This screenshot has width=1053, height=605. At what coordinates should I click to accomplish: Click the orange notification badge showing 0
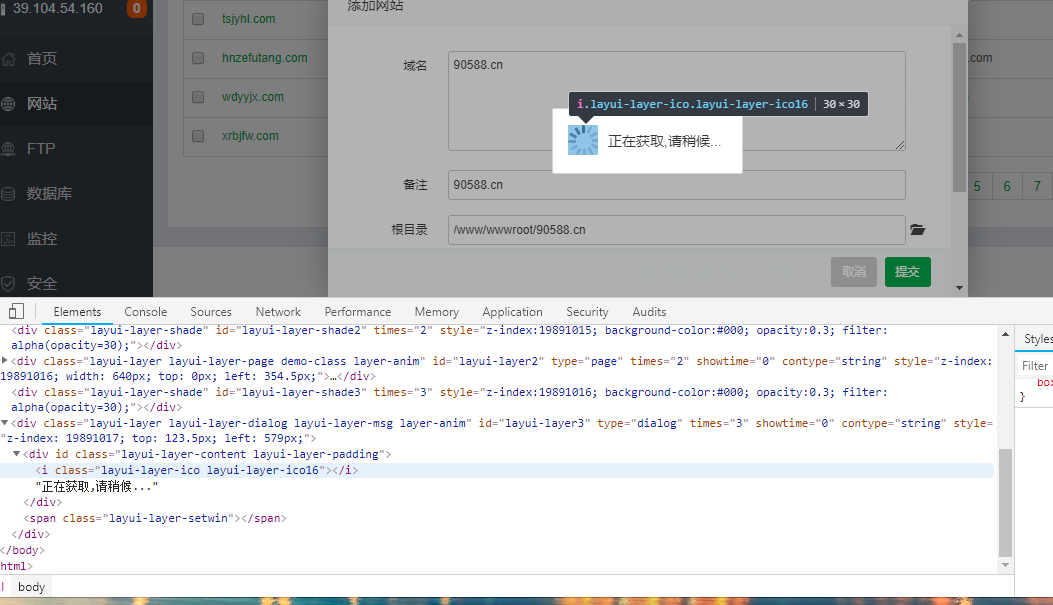(x=136, y=9)
